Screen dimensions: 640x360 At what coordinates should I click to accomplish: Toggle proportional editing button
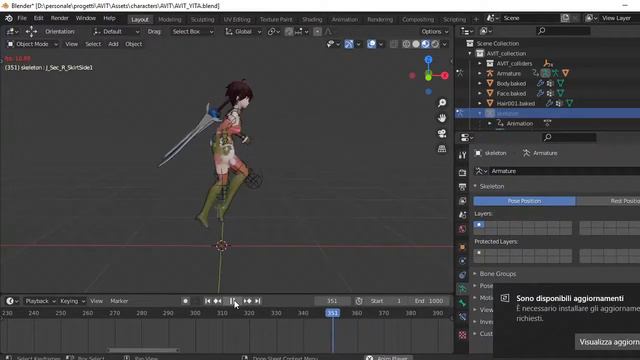317,32
